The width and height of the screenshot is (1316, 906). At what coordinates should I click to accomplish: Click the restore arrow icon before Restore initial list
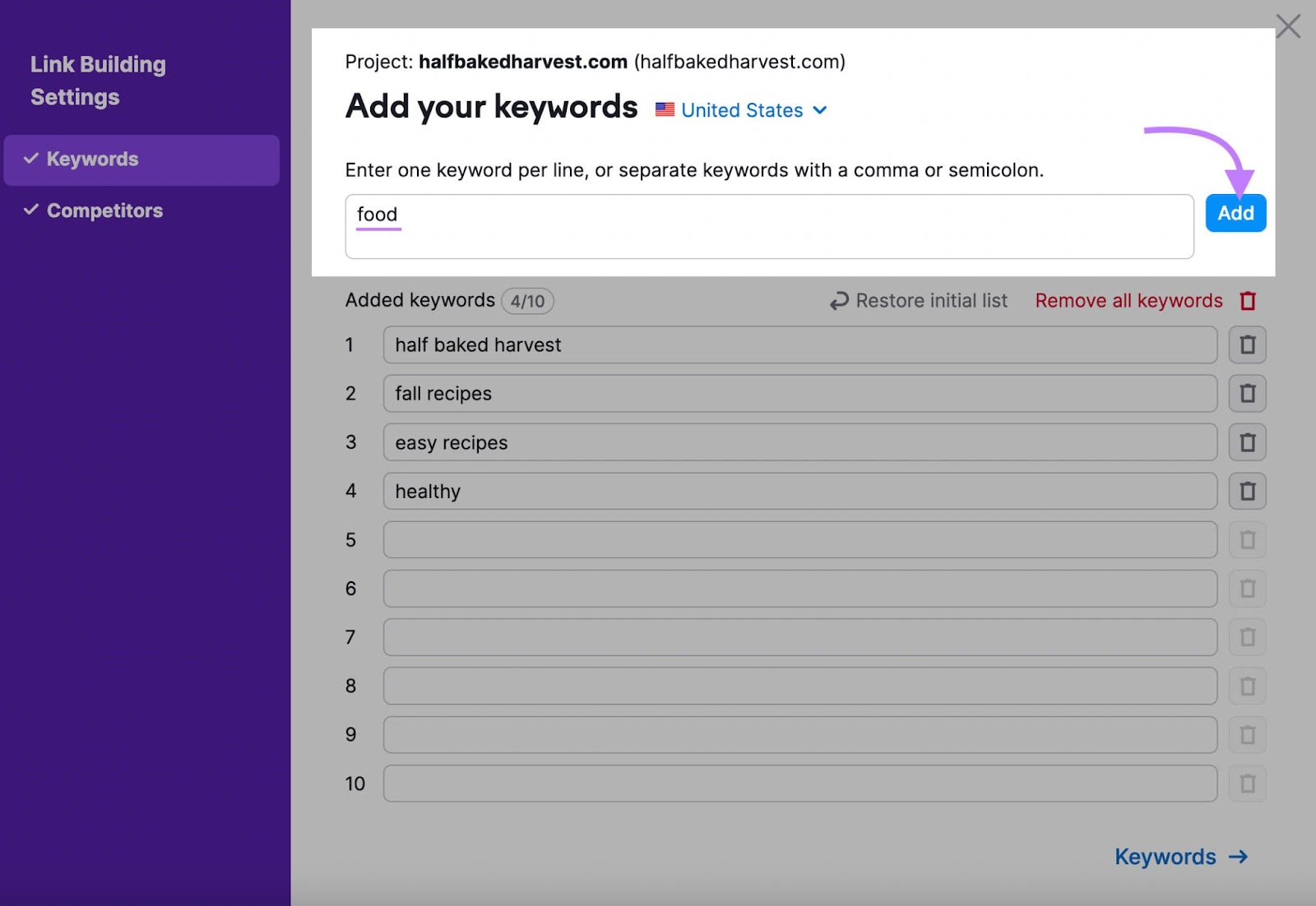coord(838,301)
